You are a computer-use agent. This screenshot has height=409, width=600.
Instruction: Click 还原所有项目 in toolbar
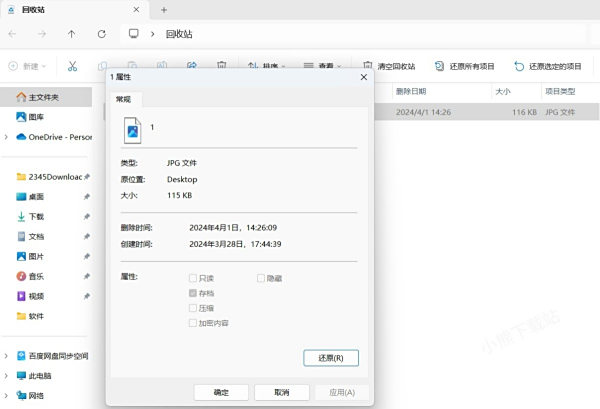tap(465, 66)
